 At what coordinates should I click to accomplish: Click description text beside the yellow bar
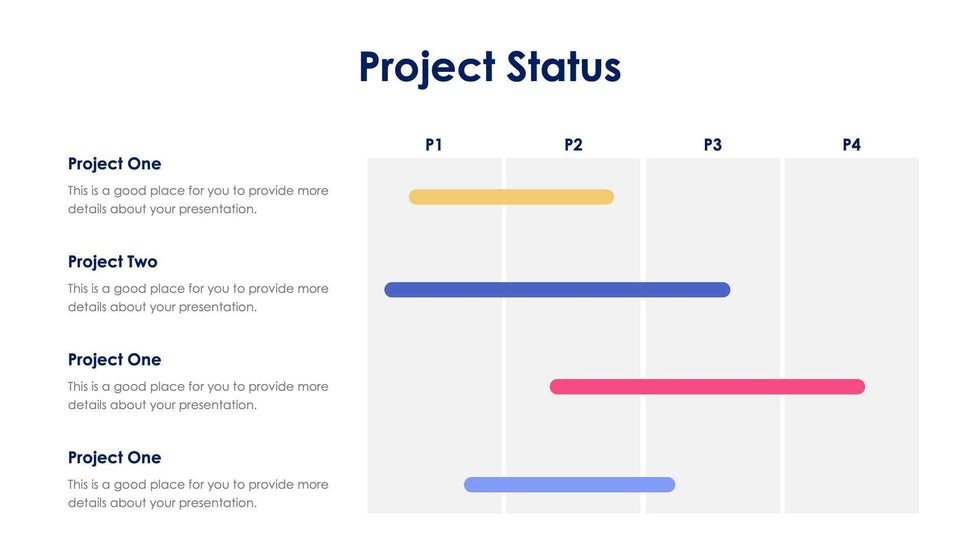point(198,200)
